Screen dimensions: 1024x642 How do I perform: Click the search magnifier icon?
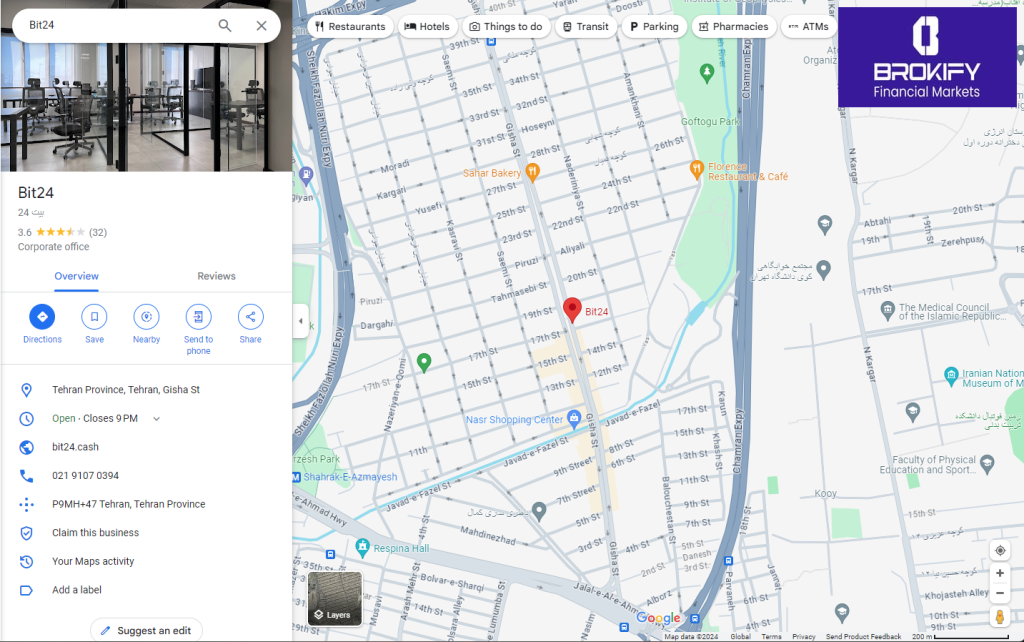pyautogui.click(x=225, y=26)
